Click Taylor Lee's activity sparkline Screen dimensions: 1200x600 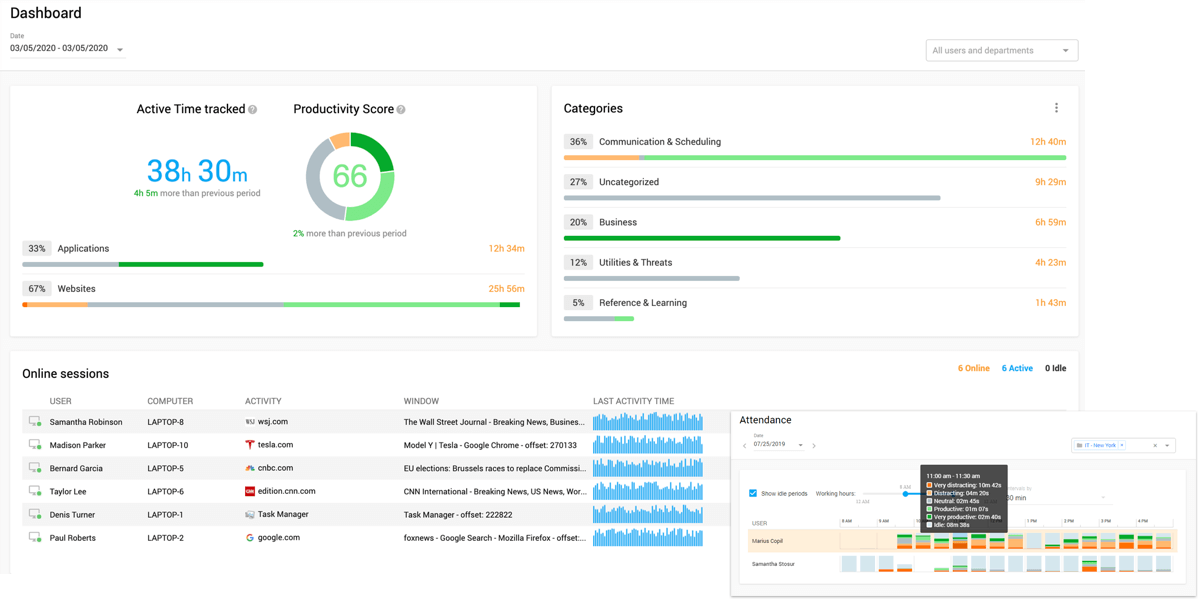(648, 491)
